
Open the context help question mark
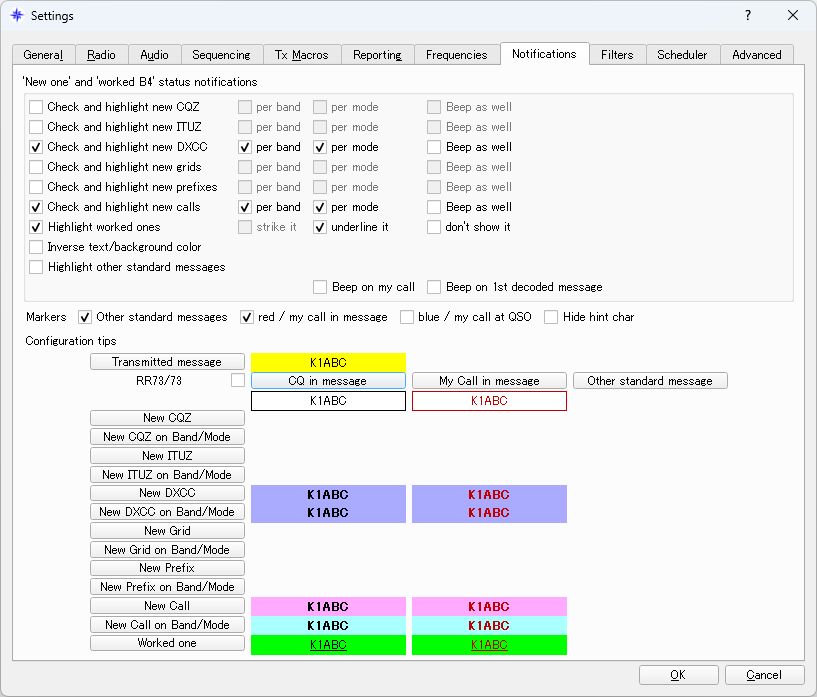point(746,15)
